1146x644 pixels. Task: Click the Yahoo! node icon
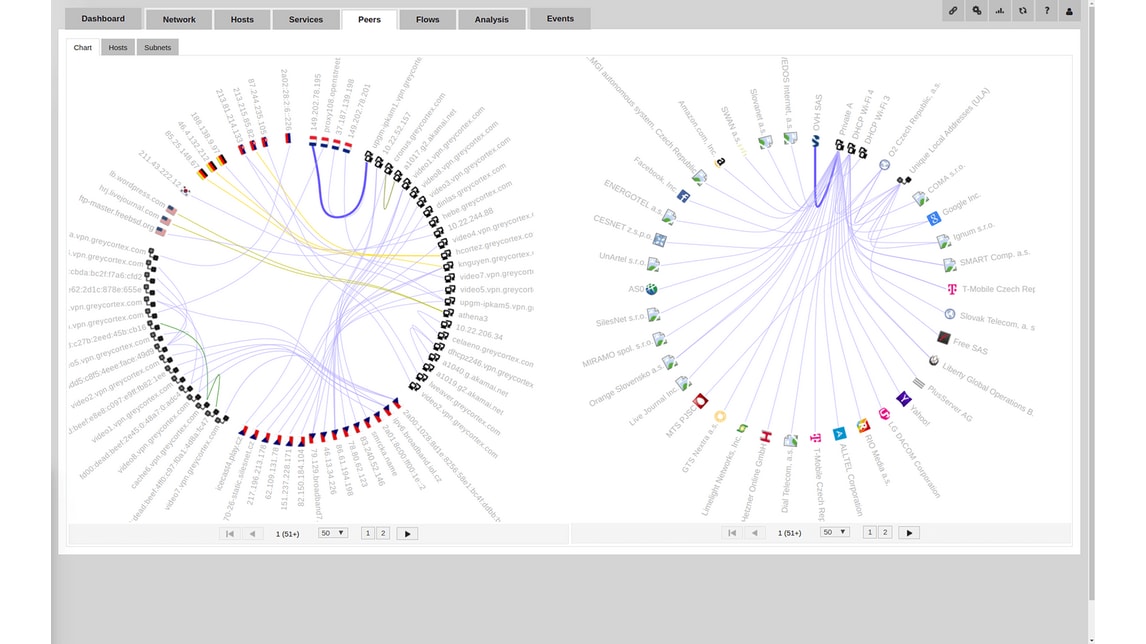[903, 399]
